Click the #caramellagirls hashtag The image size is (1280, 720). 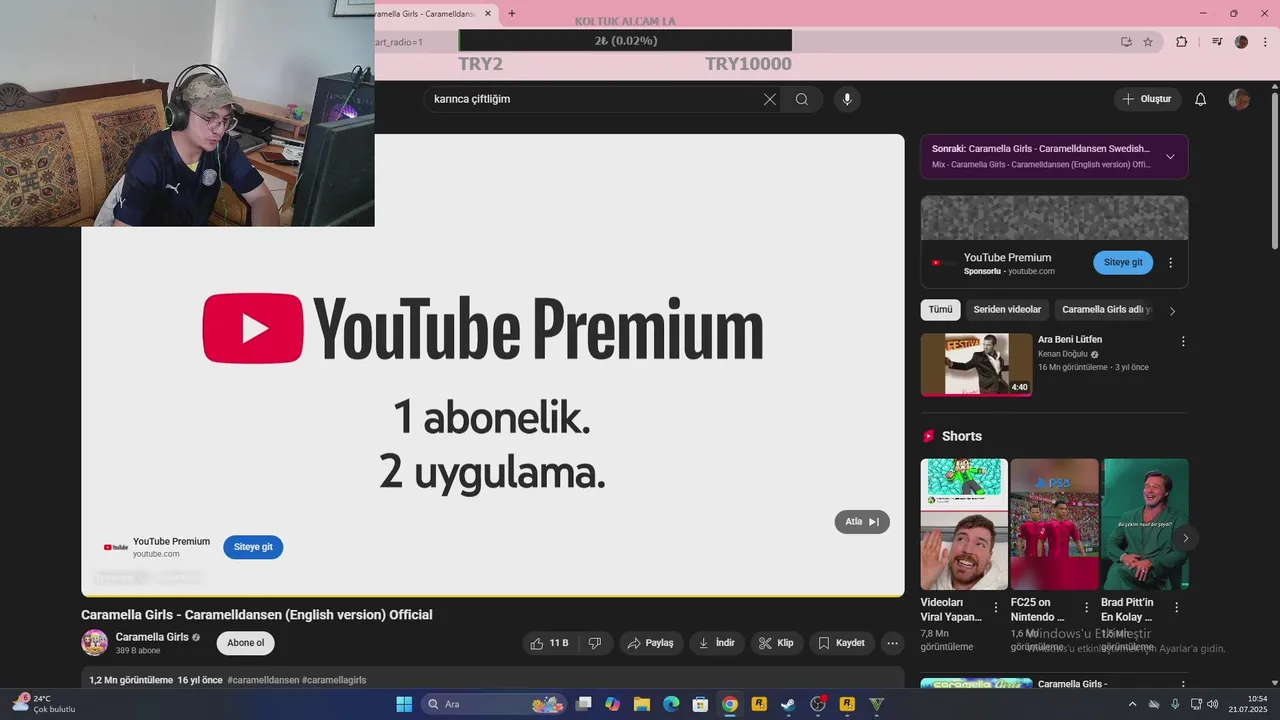(334, 680)
